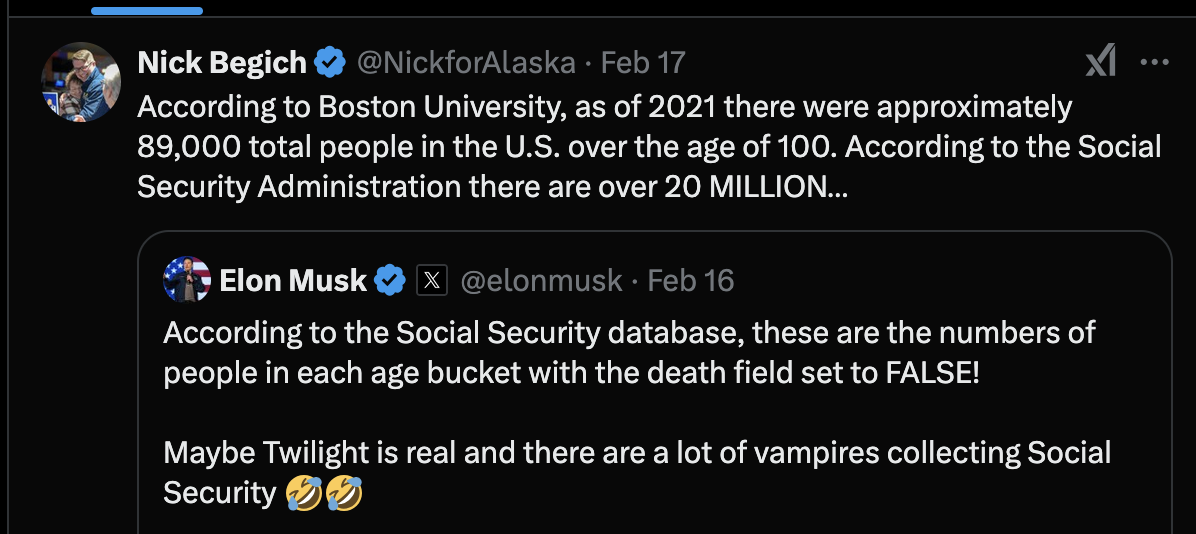Viewport: 1196px width, 534px height.
Task: Expand truncated text after "20 MILLION"
Action: coord(836,187)
